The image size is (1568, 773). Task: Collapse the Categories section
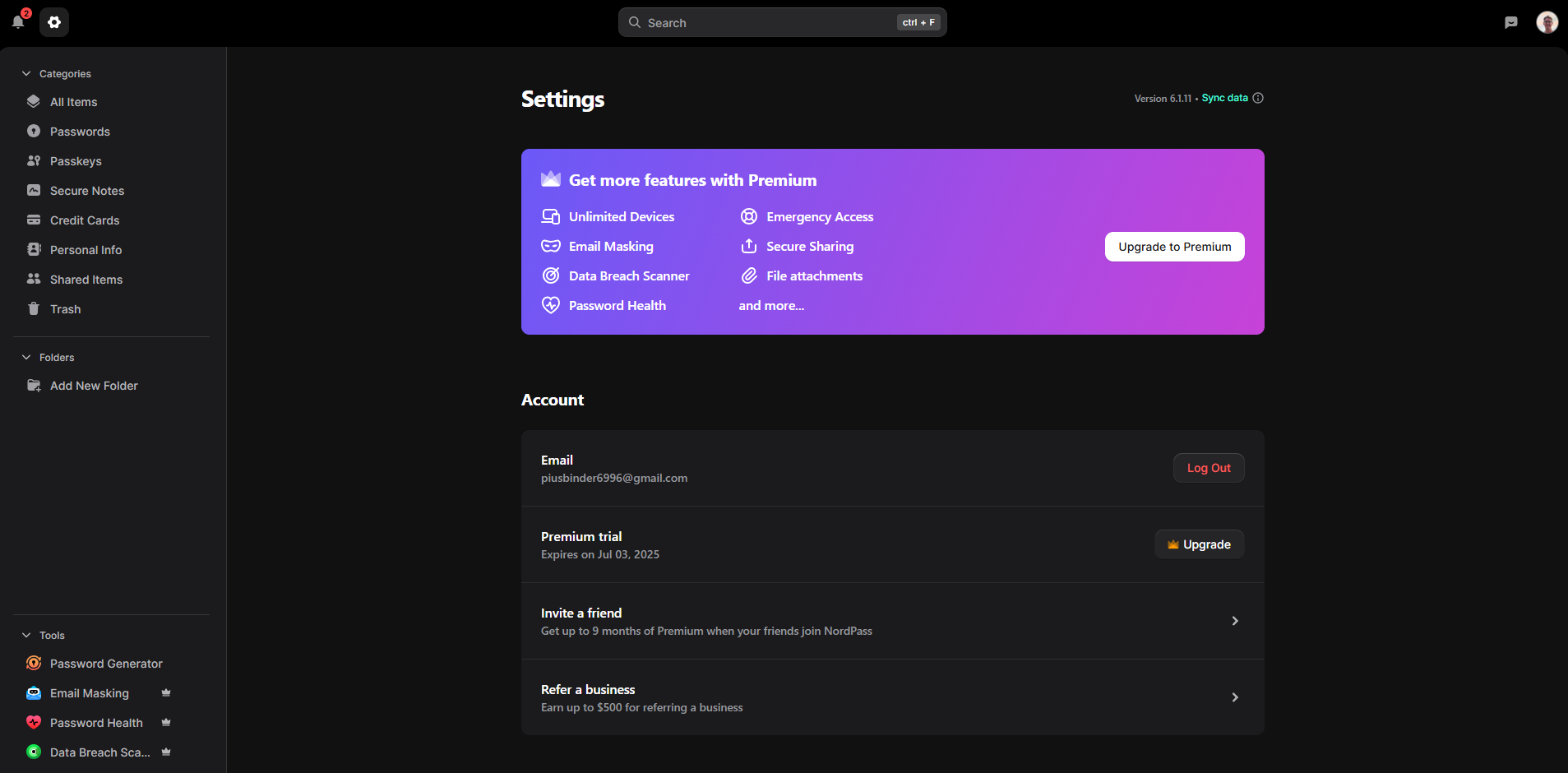[x=26, y=74]
